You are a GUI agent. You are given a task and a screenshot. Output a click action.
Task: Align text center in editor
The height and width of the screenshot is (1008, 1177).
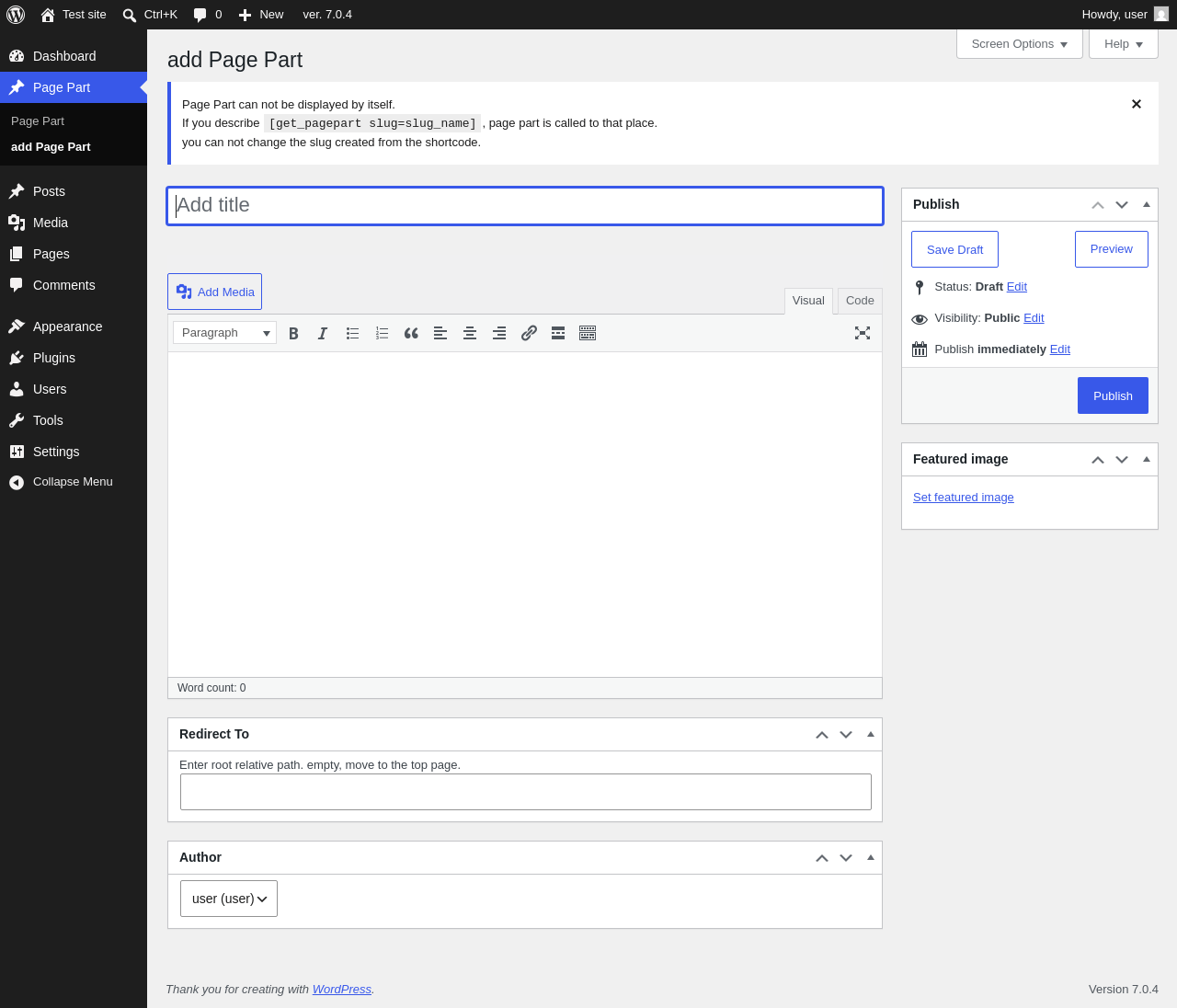coord(470,333)
